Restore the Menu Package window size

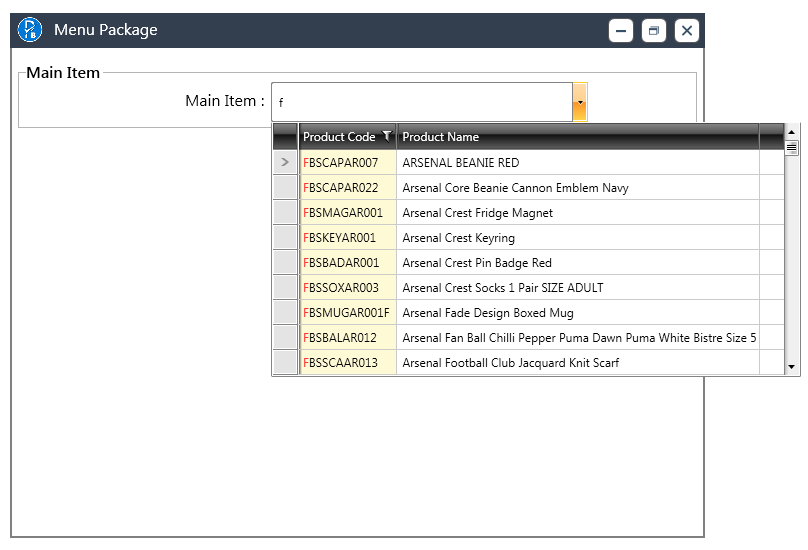654,31
